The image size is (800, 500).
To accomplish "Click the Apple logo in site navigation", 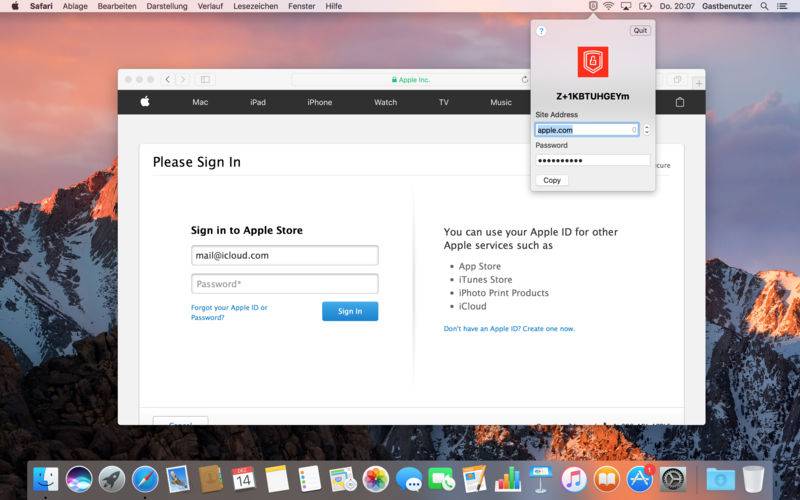I will coord(145,102).
